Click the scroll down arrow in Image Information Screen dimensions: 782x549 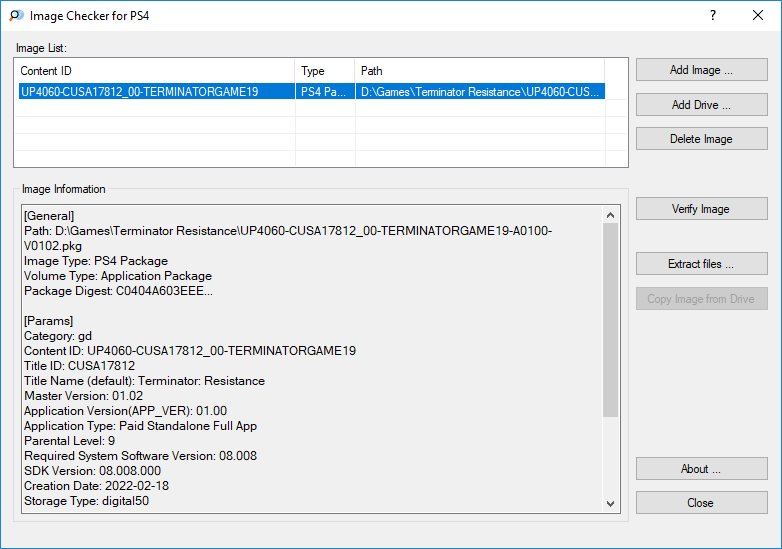[610, 504]
